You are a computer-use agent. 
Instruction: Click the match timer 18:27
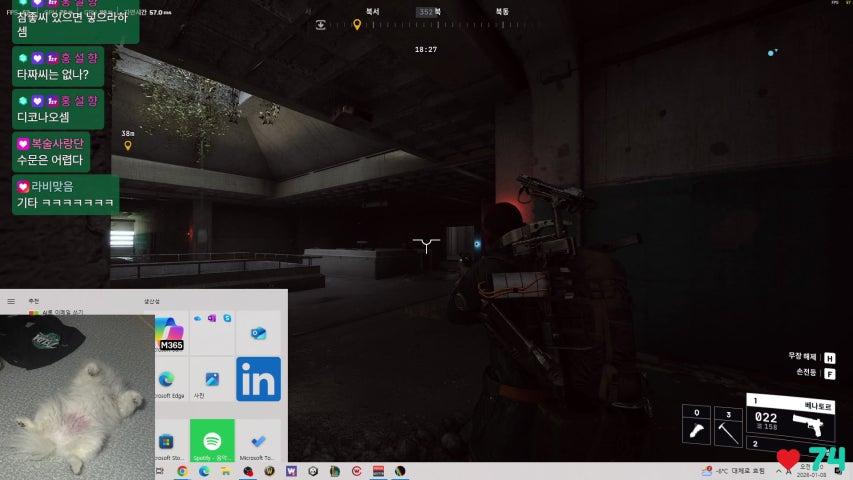tap(426, 50)
